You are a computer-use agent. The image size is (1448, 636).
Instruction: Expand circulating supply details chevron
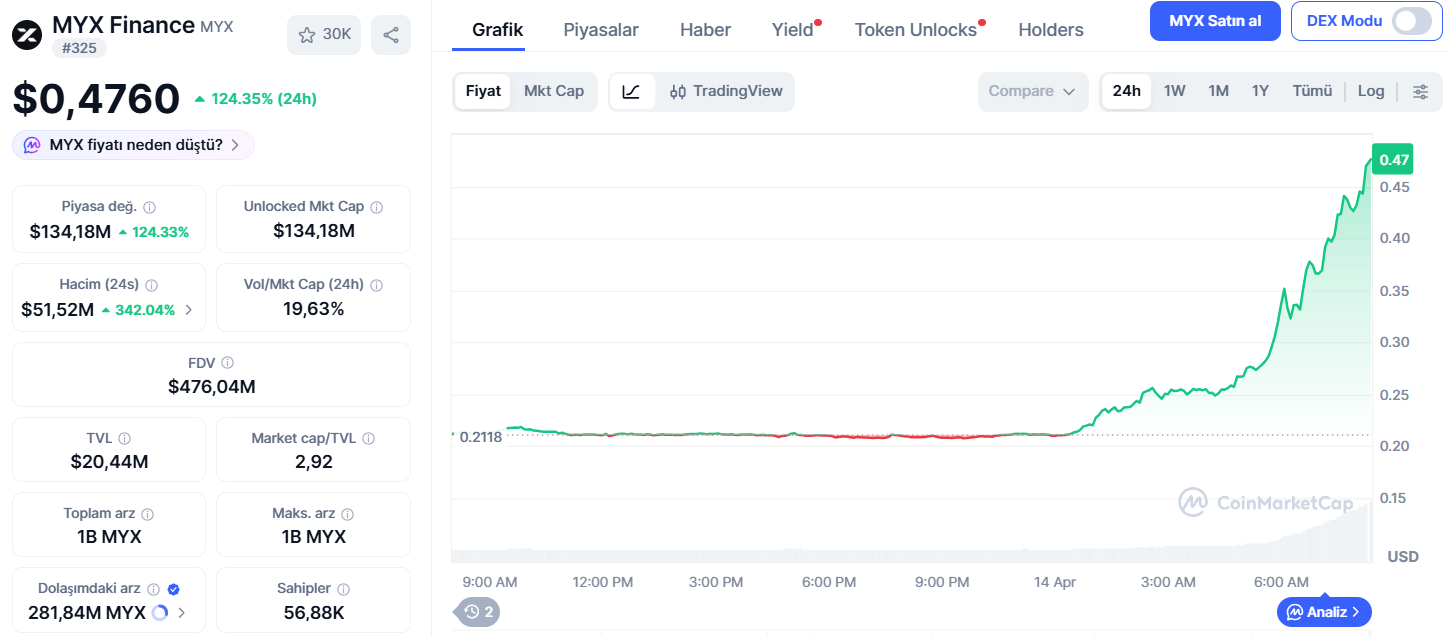pyautogui.click(x=182, y=612)
